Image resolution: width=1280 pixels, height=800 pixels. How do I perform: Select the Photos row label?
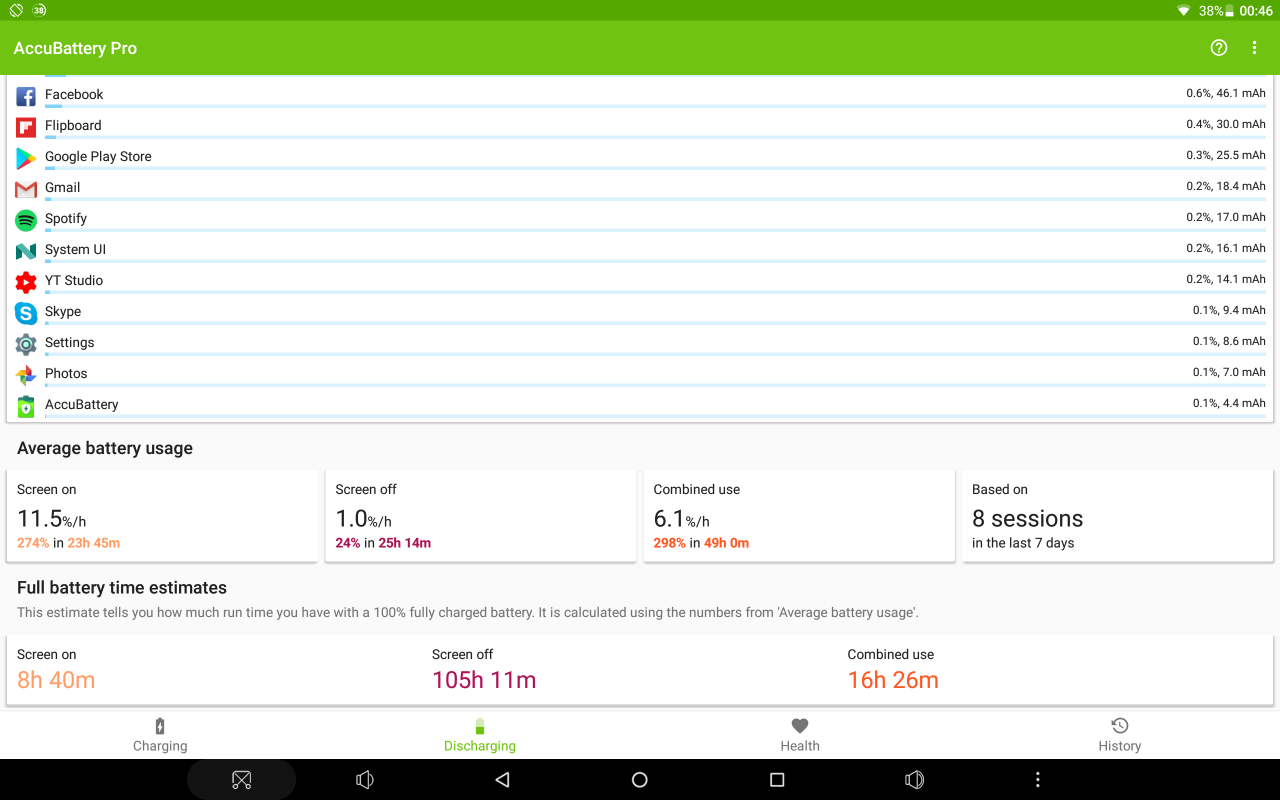coord(66,373)
